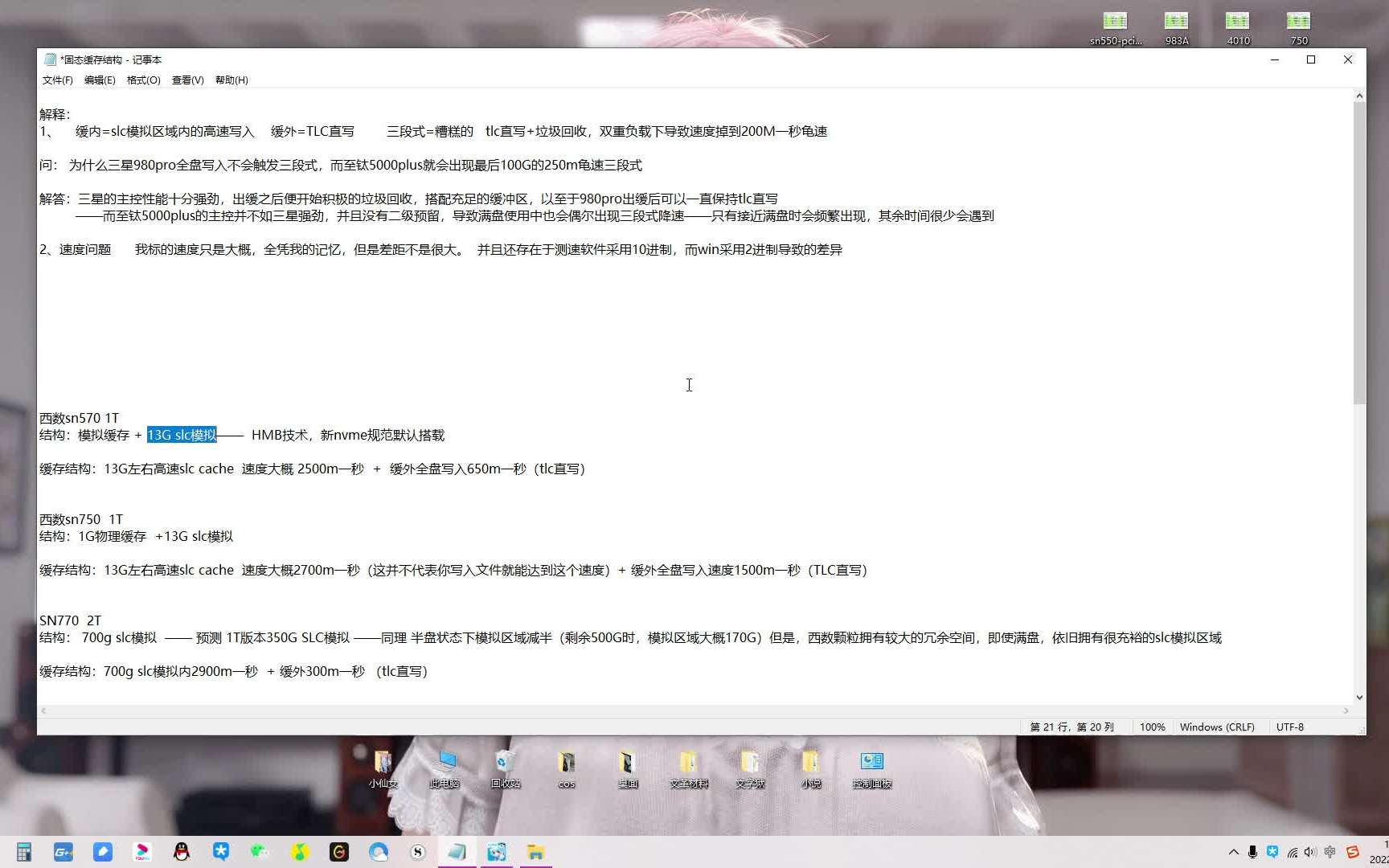Click the '2、速度问题' text
This screenshot has width=1389, height=868.
(76, 249)
